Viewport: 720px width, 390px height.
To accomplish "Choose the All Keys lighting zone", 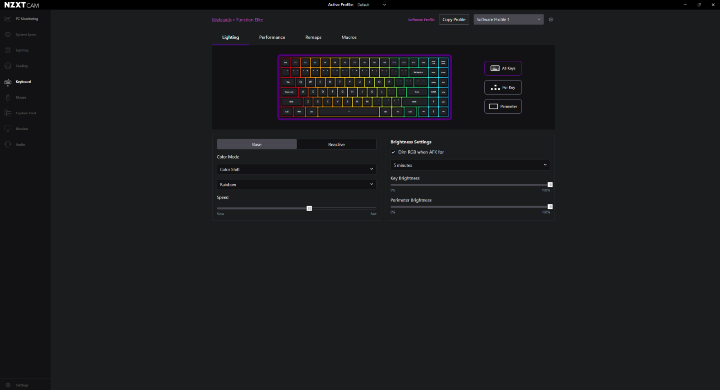I will coord(503,68).
